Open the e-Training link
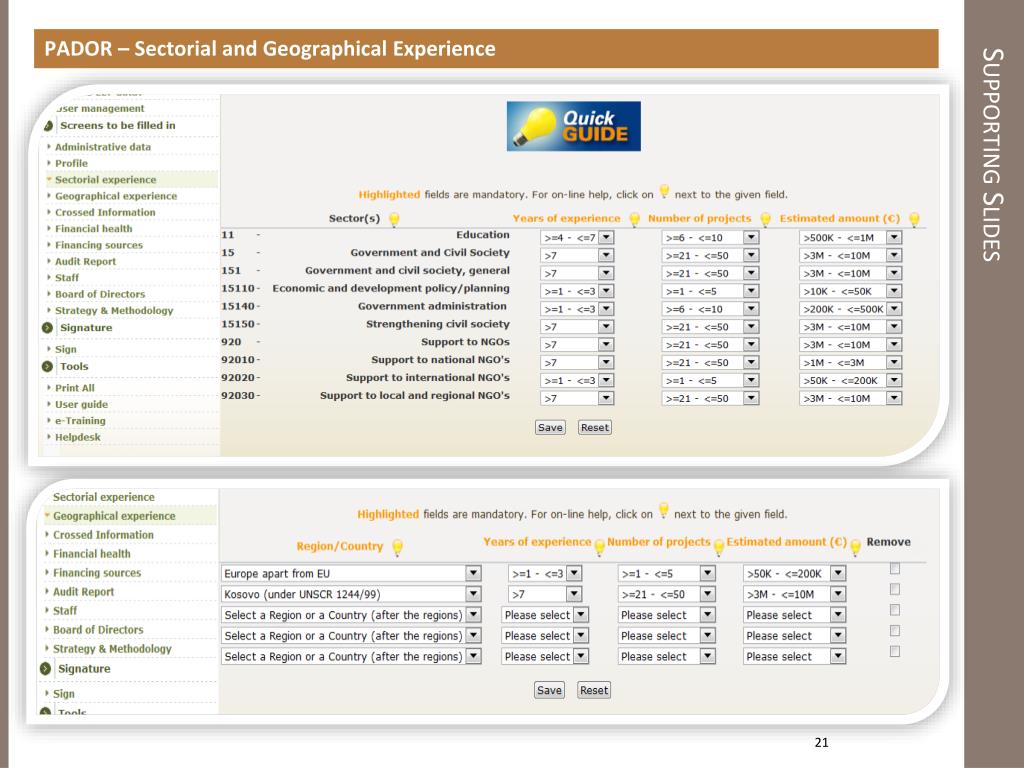This screenshot has width=1024, height=768. tap(80, 421)
